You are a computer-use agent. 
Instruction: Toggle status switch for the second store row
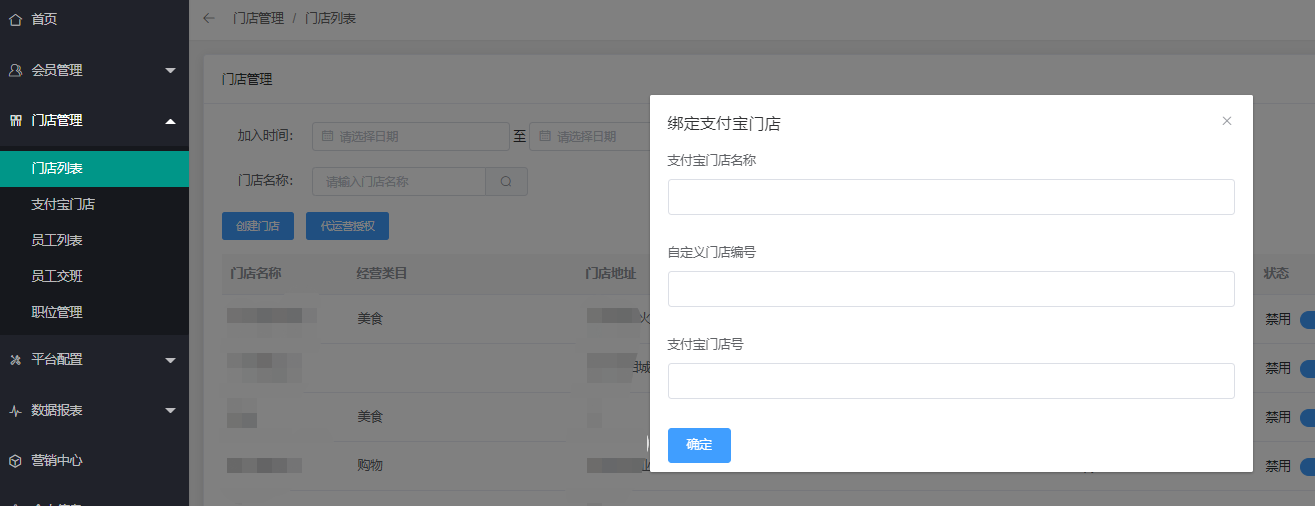(x=1306, y=368)
